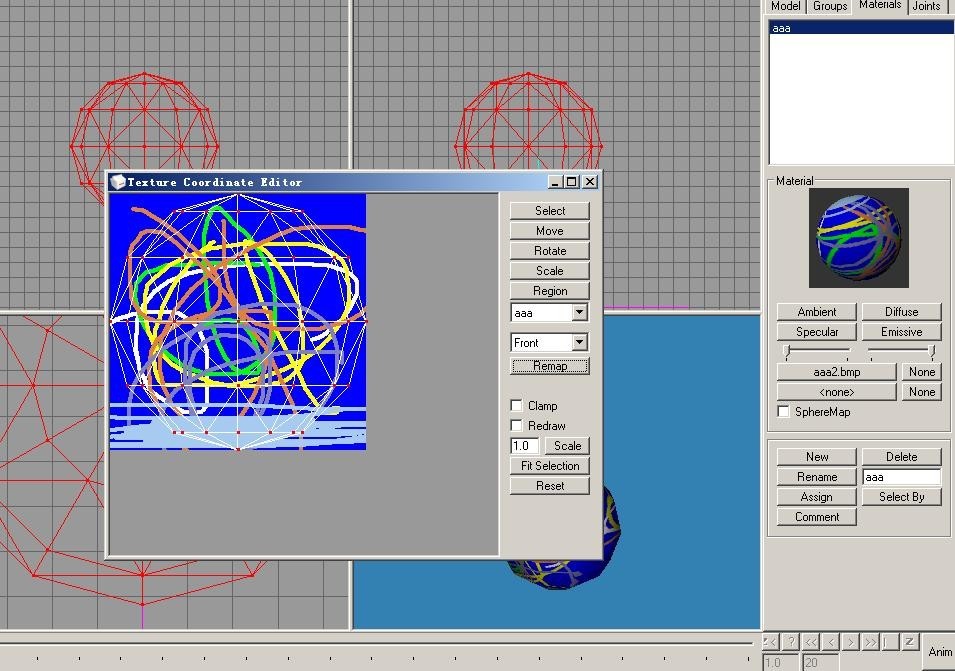The width and height of the screenshot is (955, 671).
Task: Click the Remap button
Action: [x=549, y=366]
